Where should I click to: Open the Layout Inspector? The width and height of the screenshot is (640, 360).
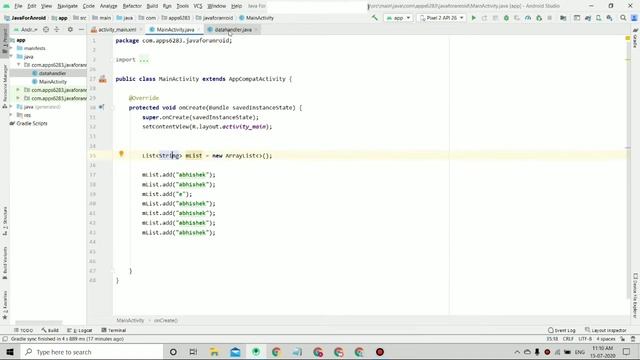[606, 330]
